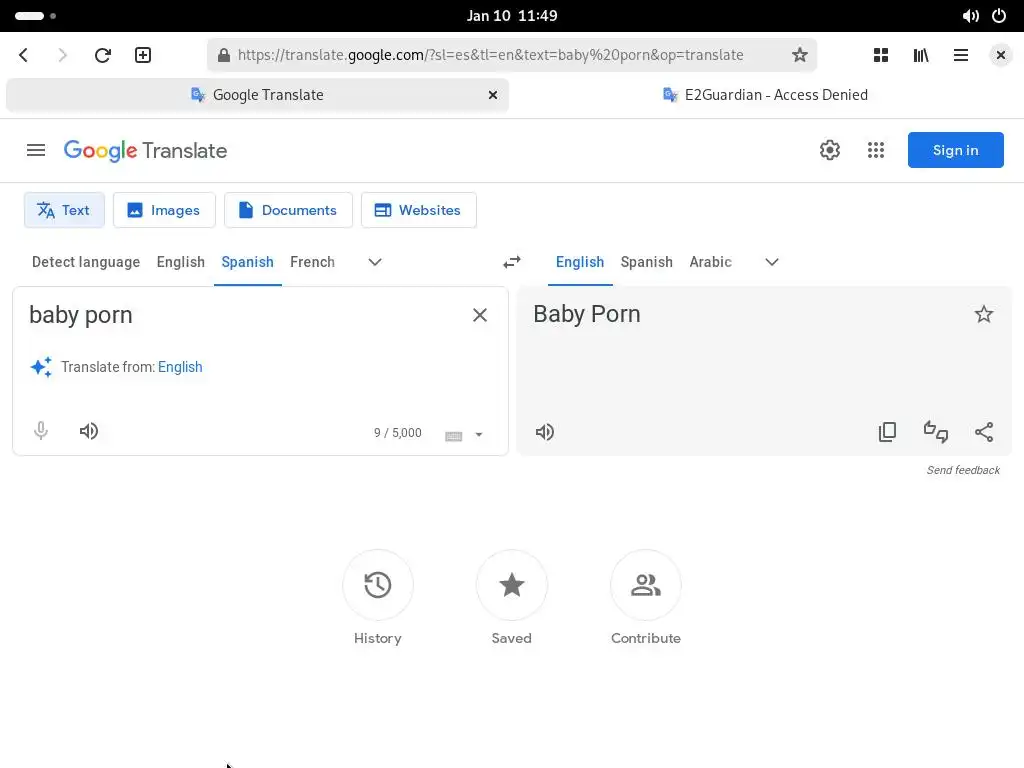Expand the target languages list chevron
The image size is (1024, 768).
coord(772,262)
